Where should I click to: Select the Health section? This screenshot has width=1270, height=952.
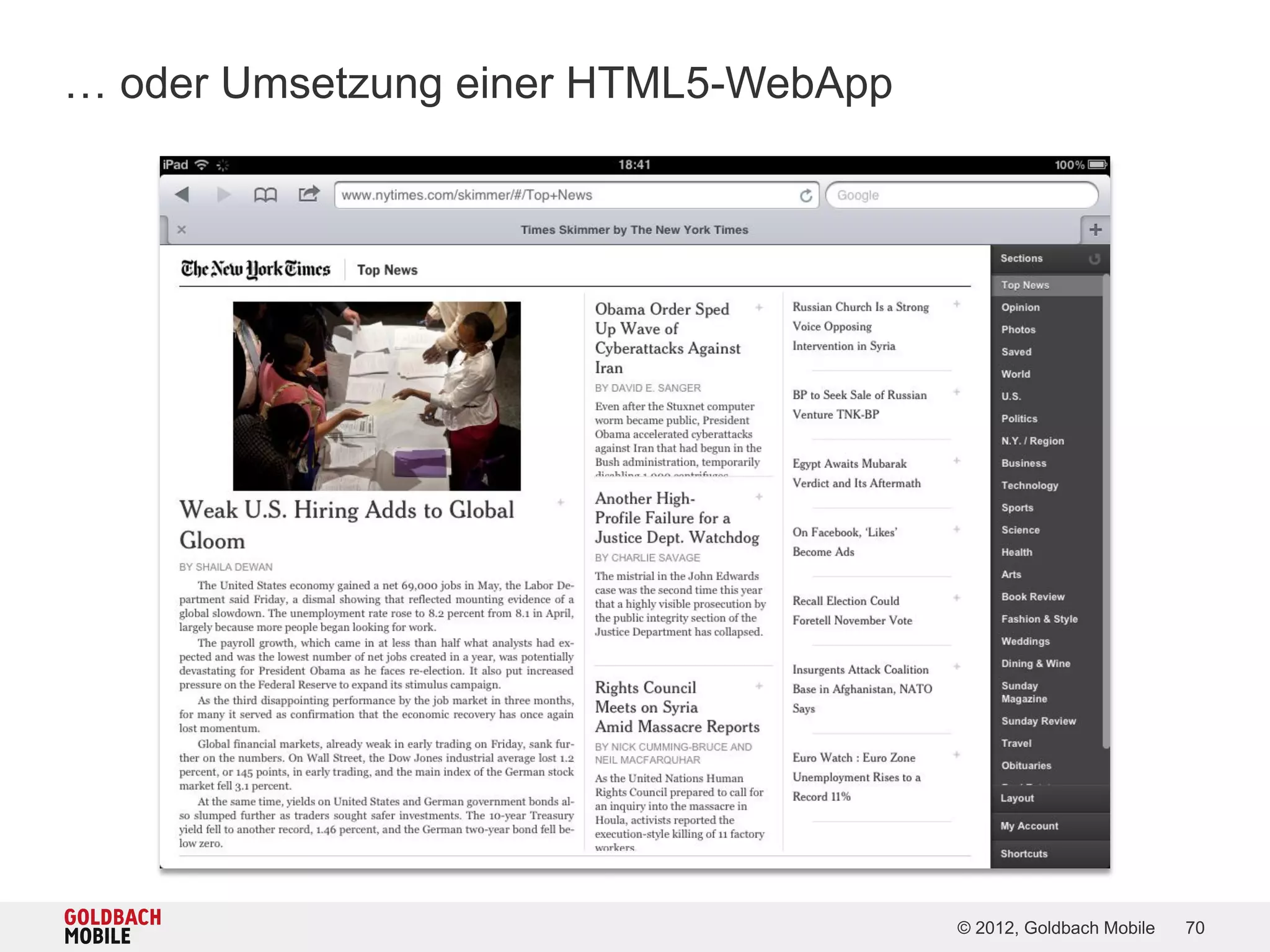click(x=1016, y=553)
